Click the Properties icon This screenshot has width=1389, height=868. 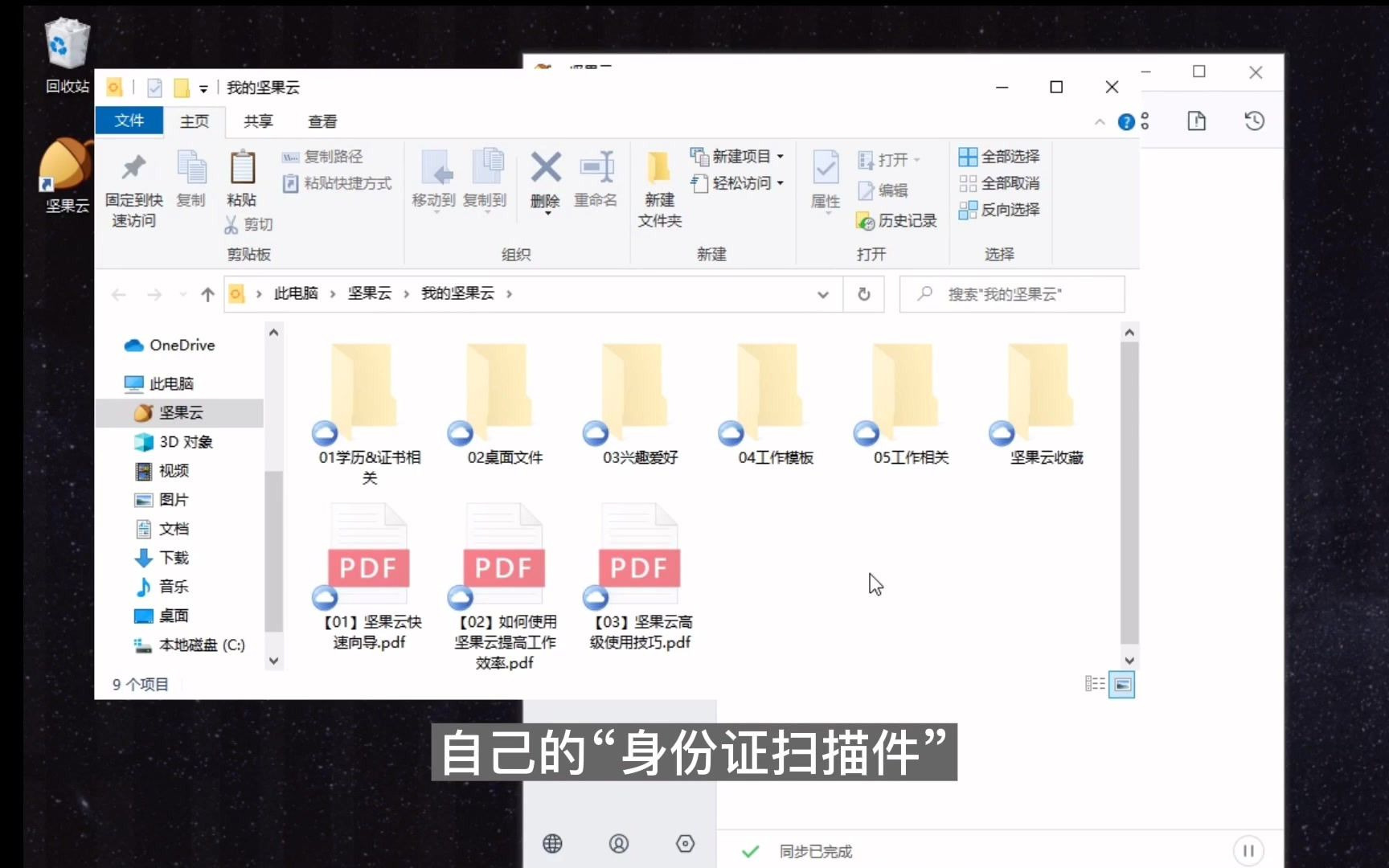click(826, 168)
